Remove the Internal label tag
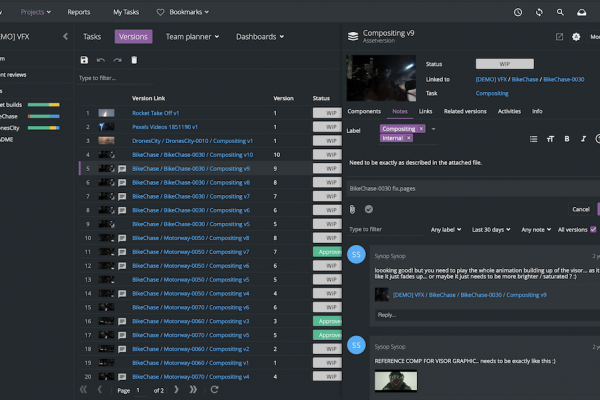 409,138
